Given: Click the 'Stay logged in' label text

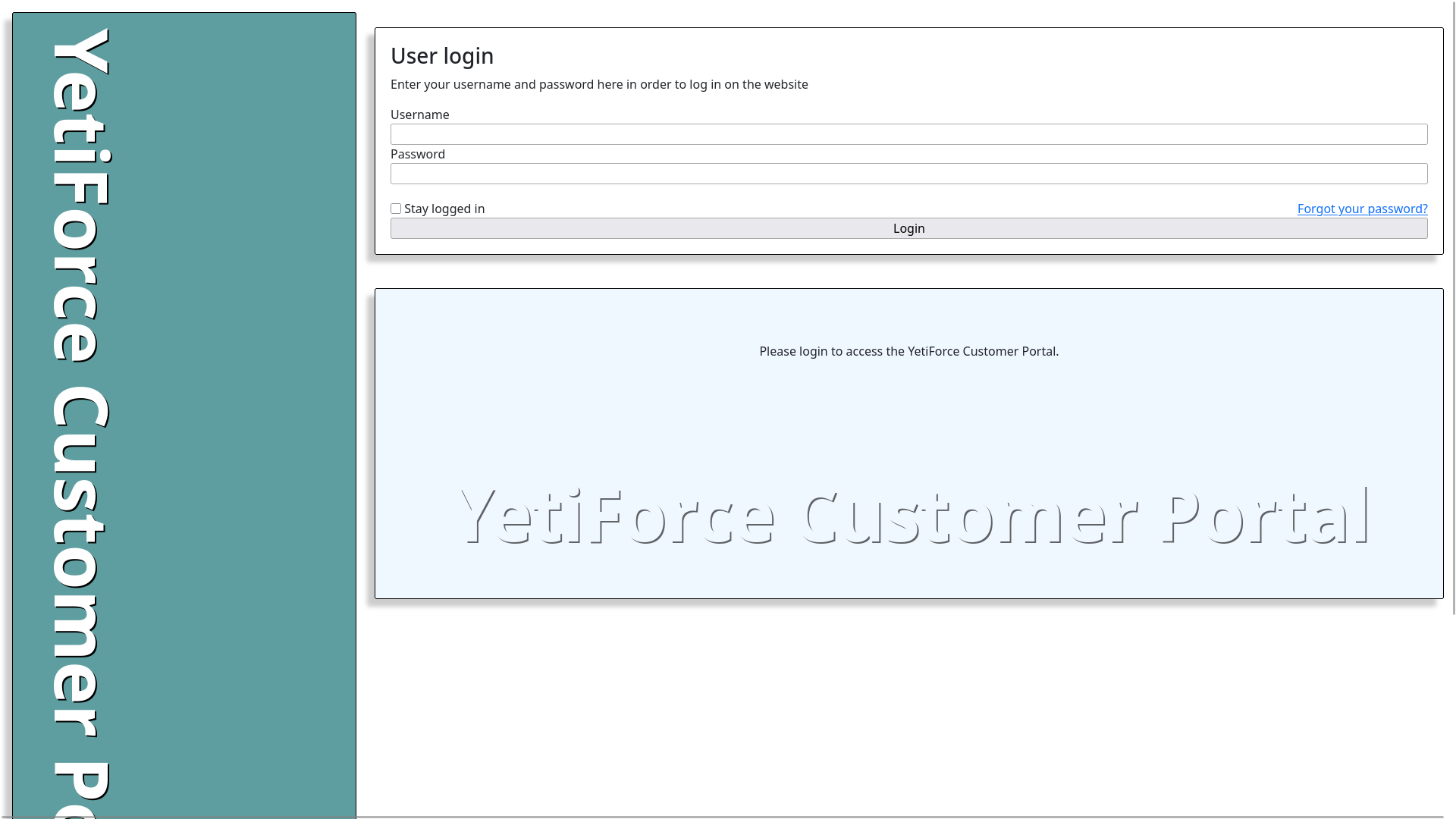Looking at the screenshot, I should pos(444,209).
